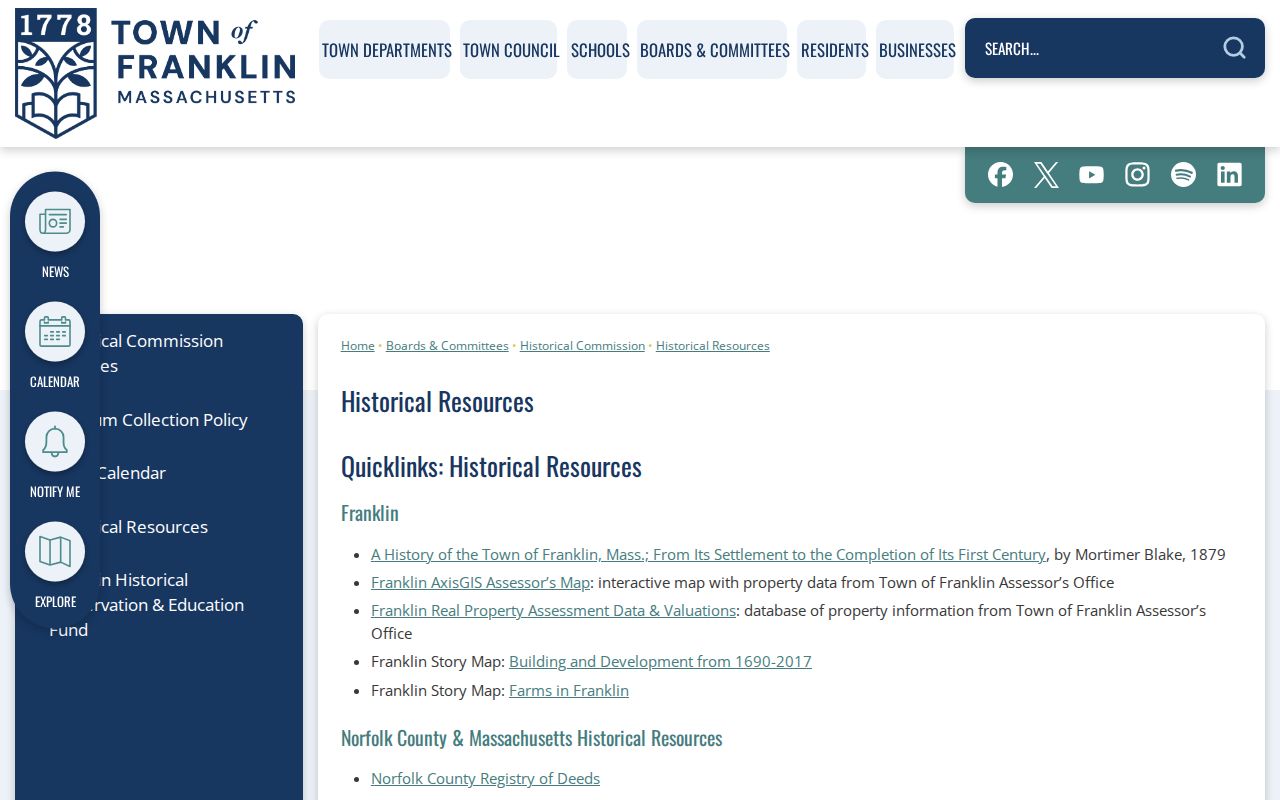Visit the town's Facebook page
The image size is (1280, 800).
[1000, 175]
